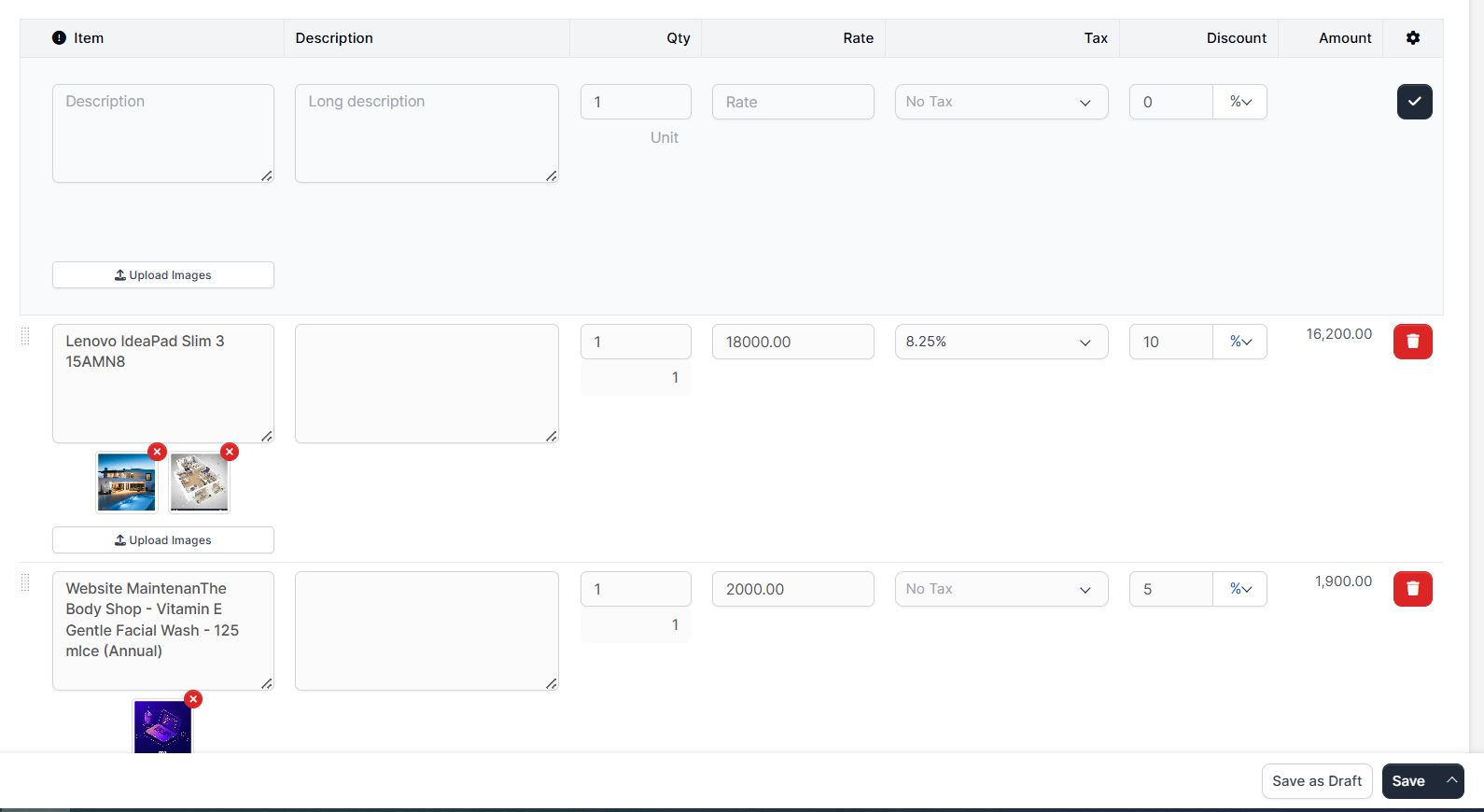
Task: Expand Save button options arrow
Action: pyautogui.click(x=1451, y=781)
